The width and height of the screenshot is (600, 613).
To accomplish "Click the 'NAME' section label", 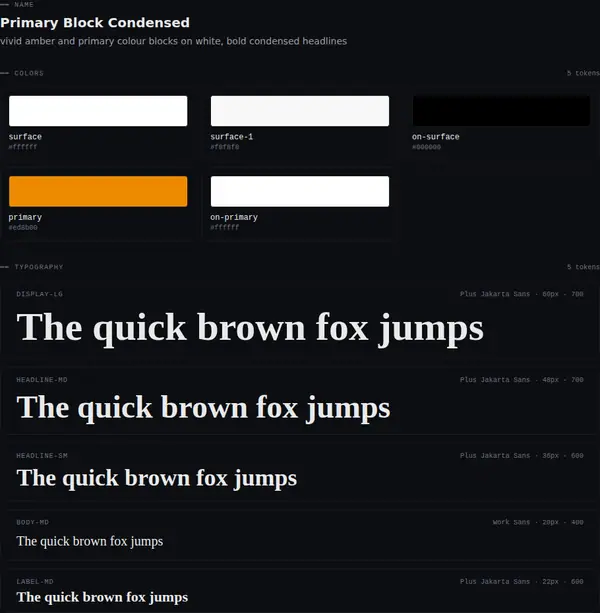I will pos(24,4).
